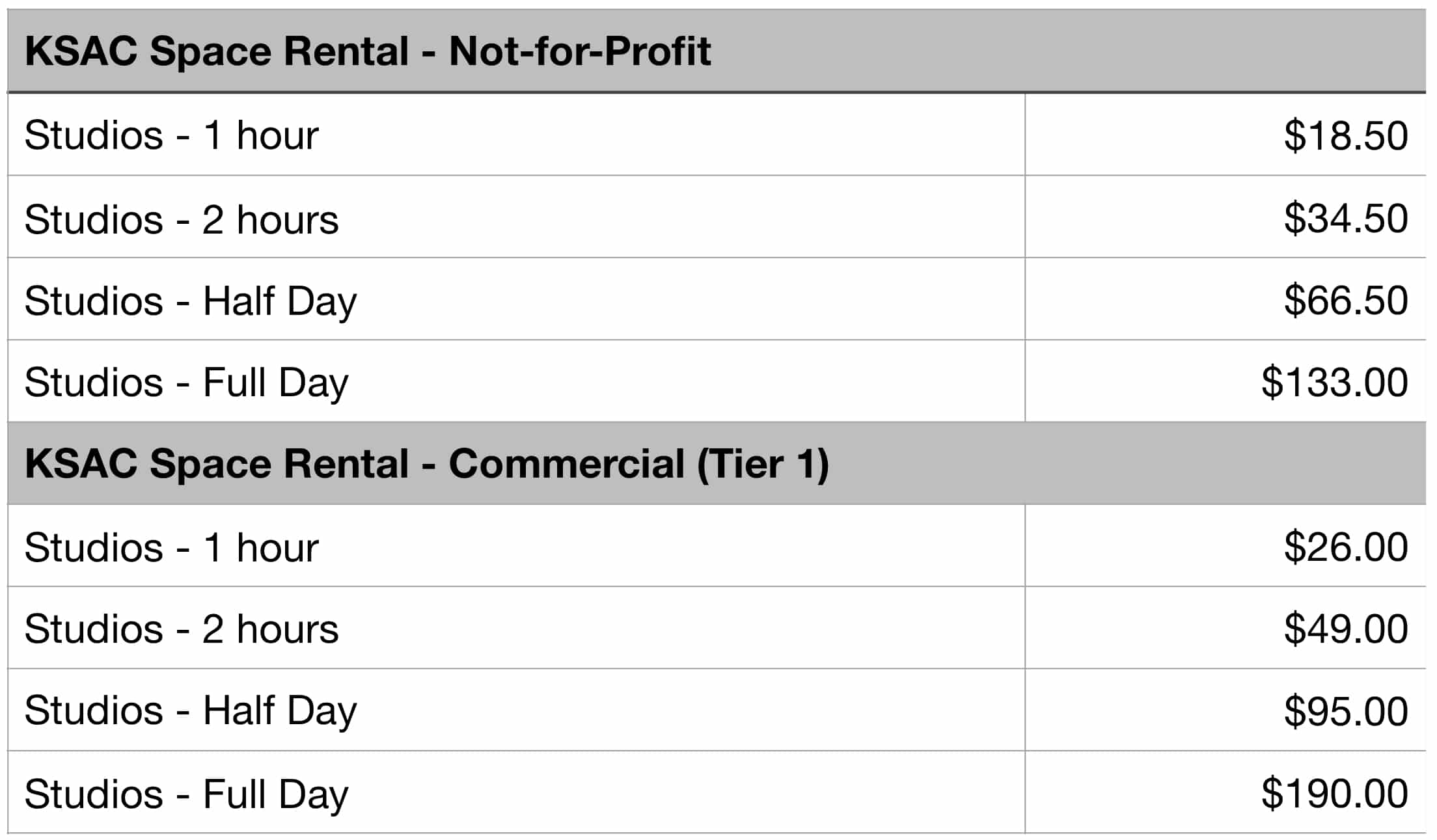1437x840 pixels.
Task: Click the $133.00 price cell
Action: 1225,381
